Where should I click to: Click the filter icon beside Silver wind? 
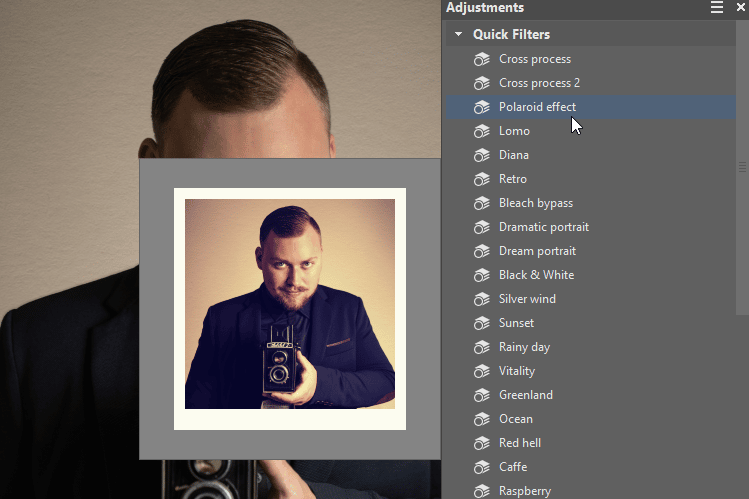(x=482, y=299)
